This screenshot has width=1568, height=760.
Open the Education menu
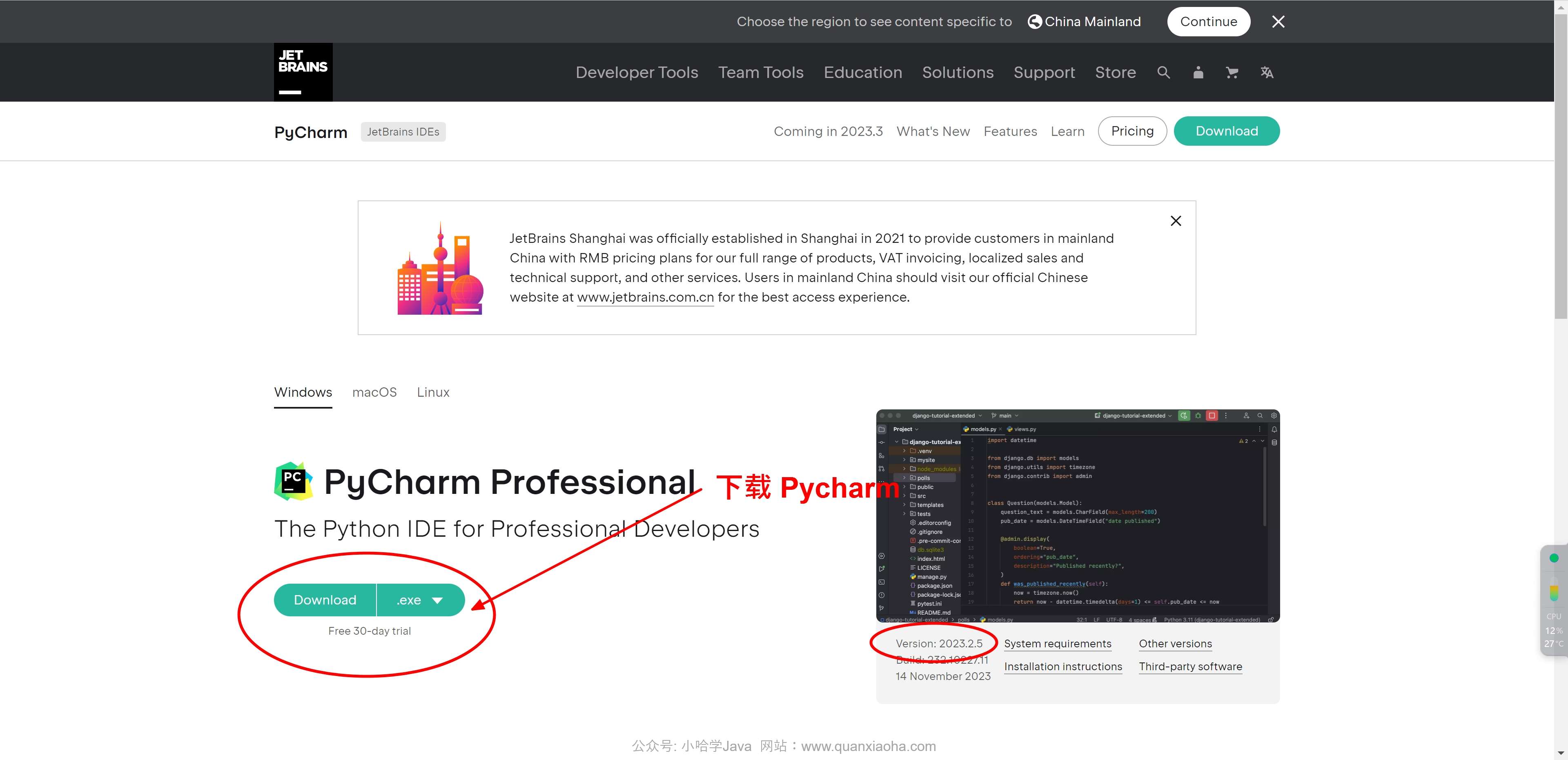tap(862, 72)
